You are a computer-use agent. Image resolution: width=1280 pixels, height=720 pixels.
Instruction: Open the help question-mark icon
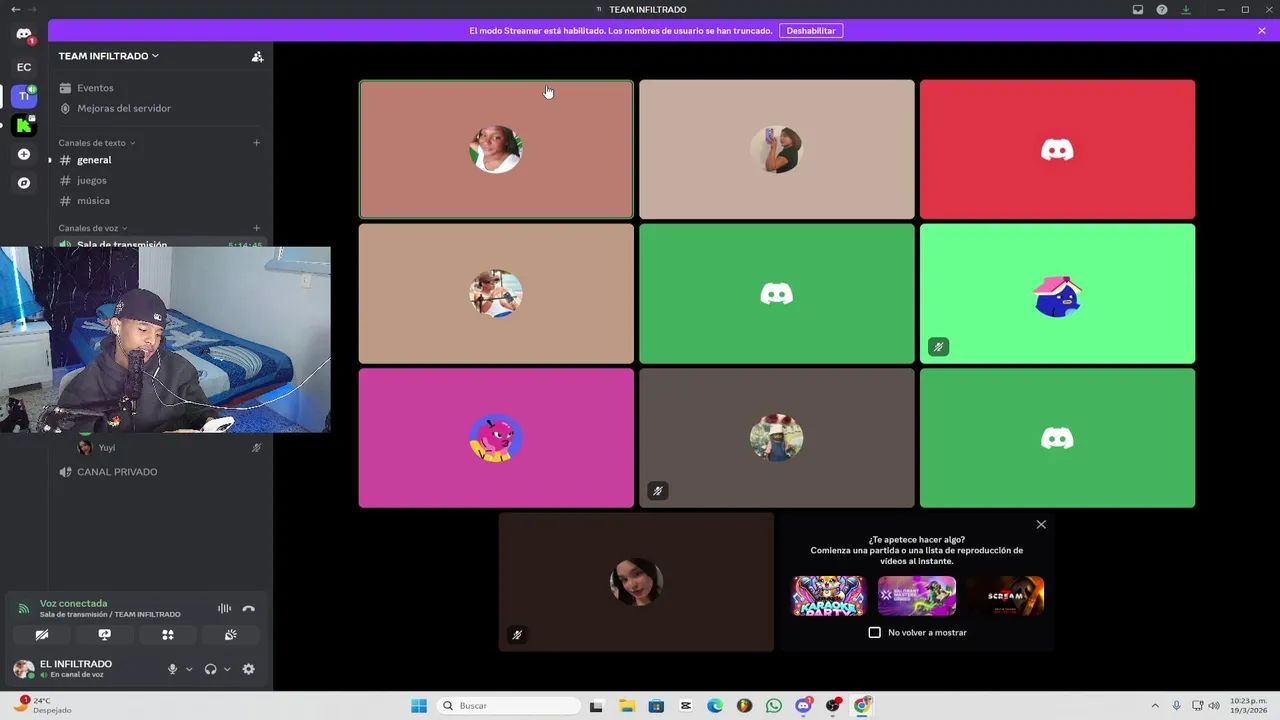click(x=1162, y=10)
